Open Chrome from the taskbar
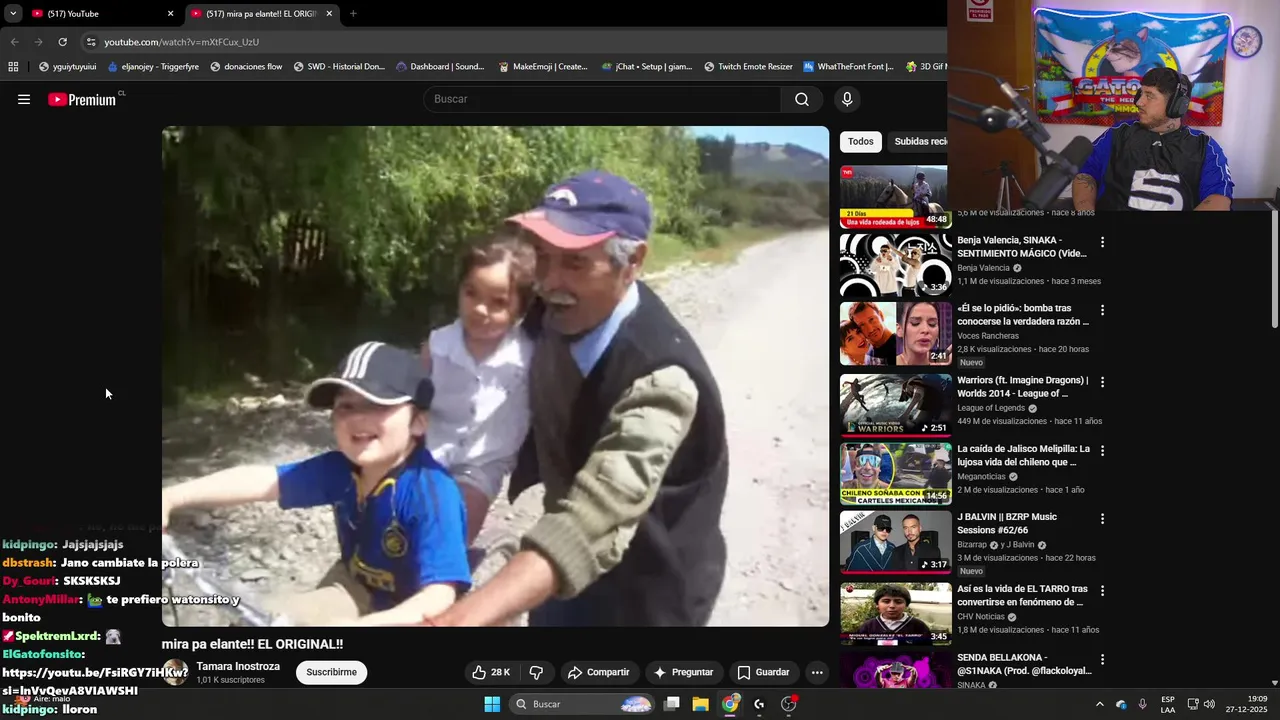The width and height of the screenshot is (1280, 720). 730,704
